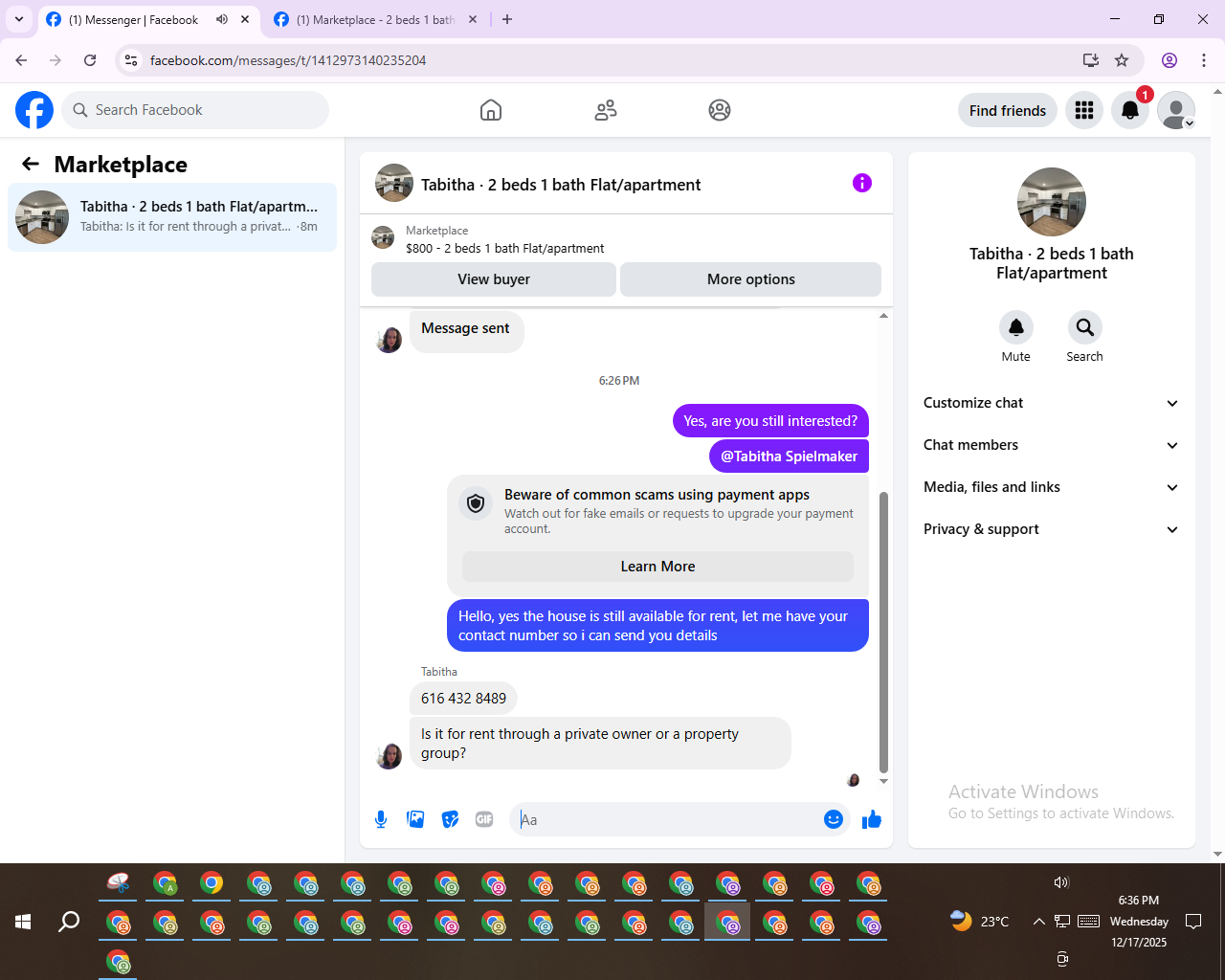Attach a file image icon
The image size is (1225, 980).
click(415, 819)
